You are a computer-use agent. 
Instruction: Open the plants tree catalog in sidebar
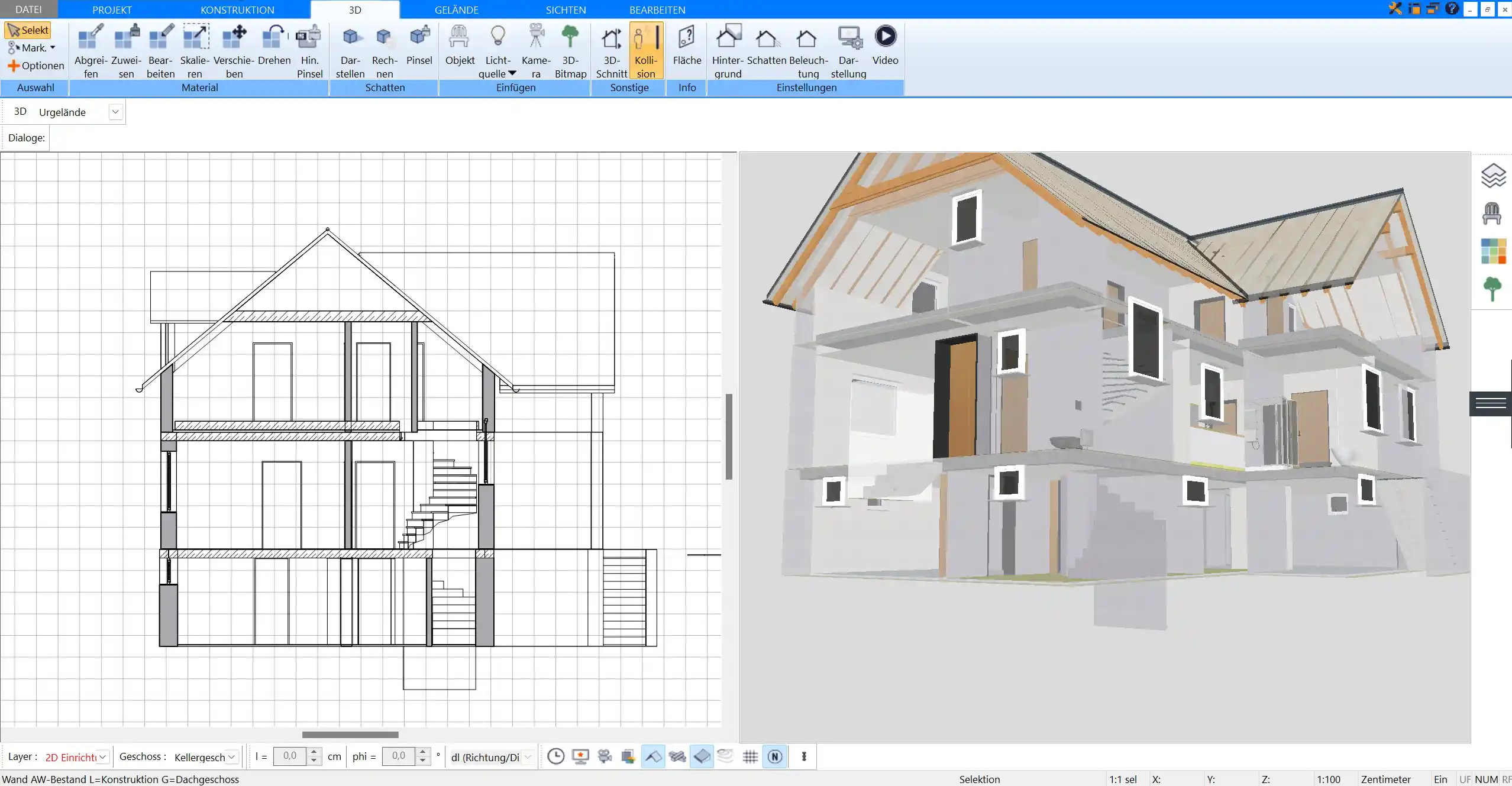click(1492, 289)
